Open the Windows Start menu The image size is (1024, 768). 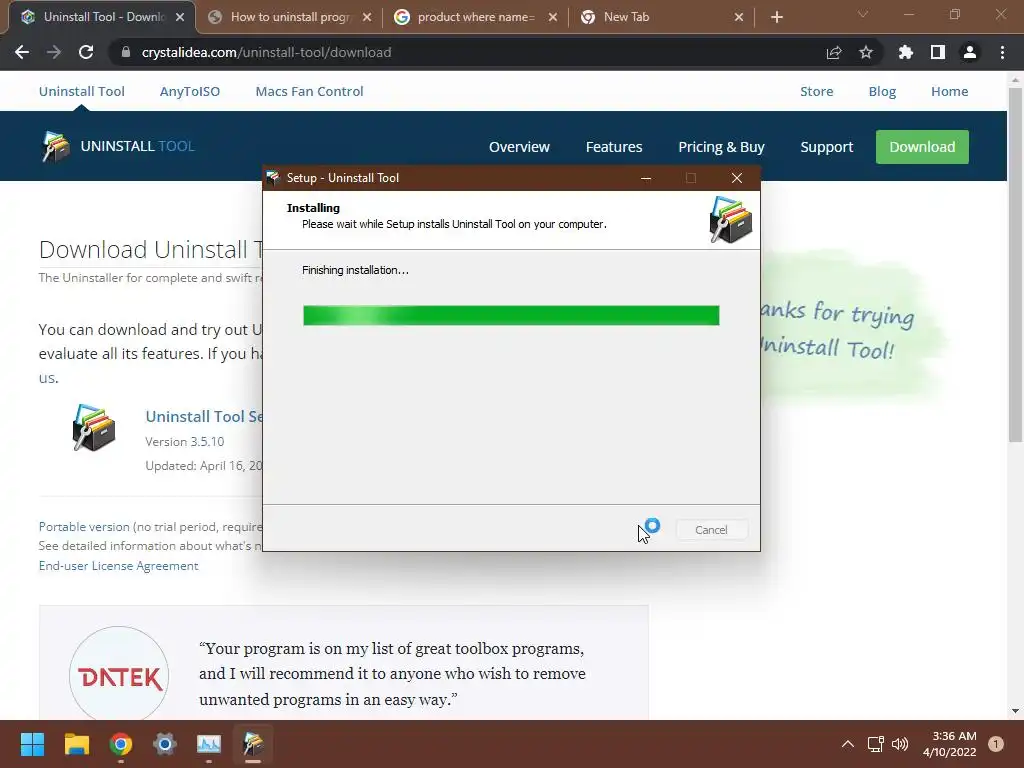coord(32,744)
